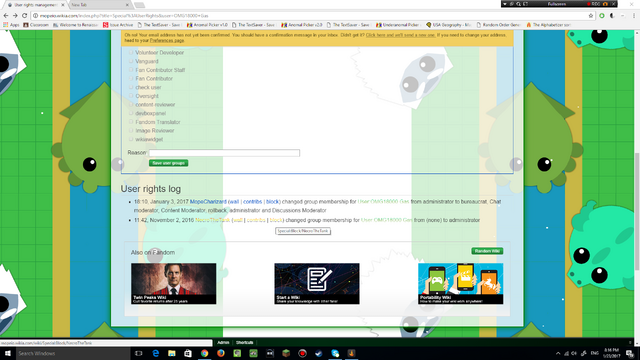
Task: Tick the Fan Contributor checkbox
Action: click(131, 78)
